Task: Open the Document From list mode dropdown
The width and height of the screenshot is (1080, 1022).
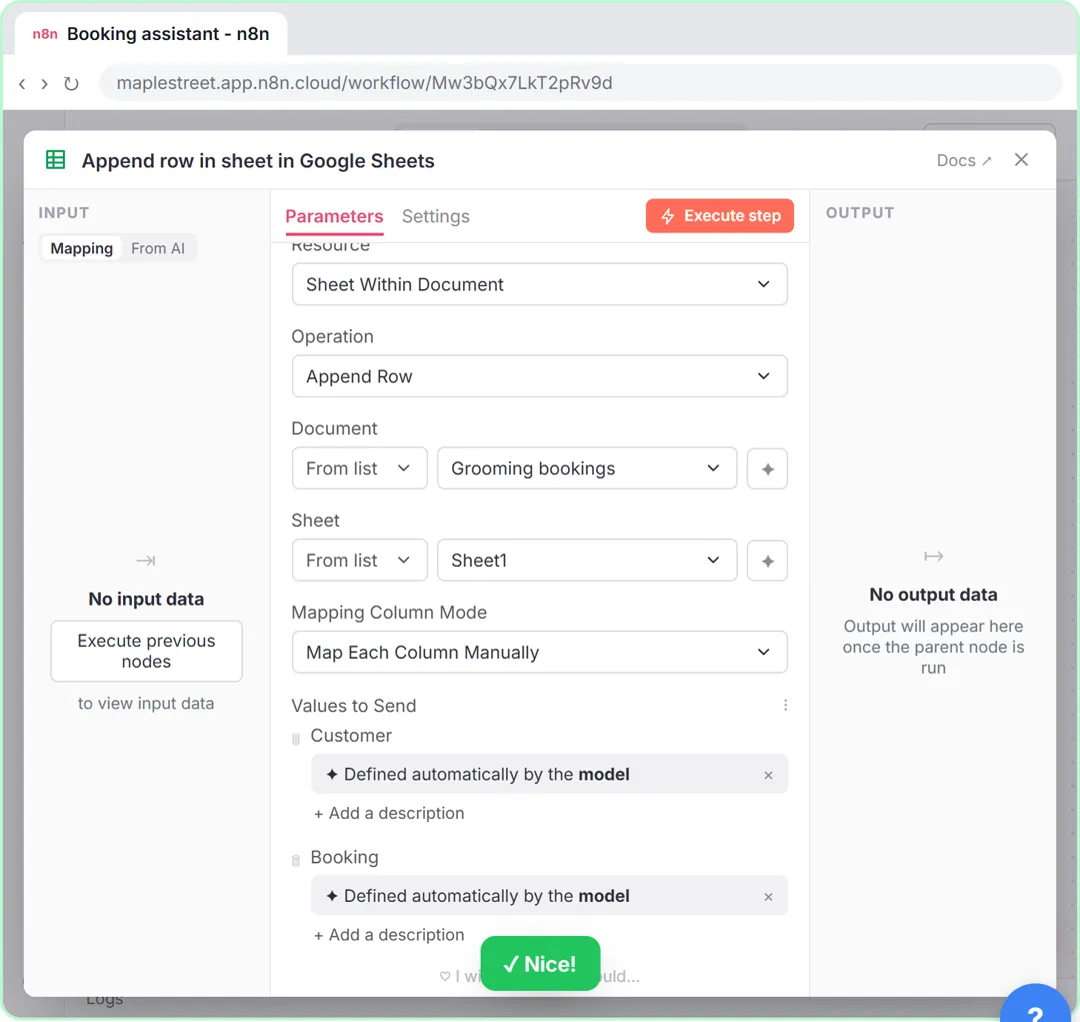Action: [360, 468]
